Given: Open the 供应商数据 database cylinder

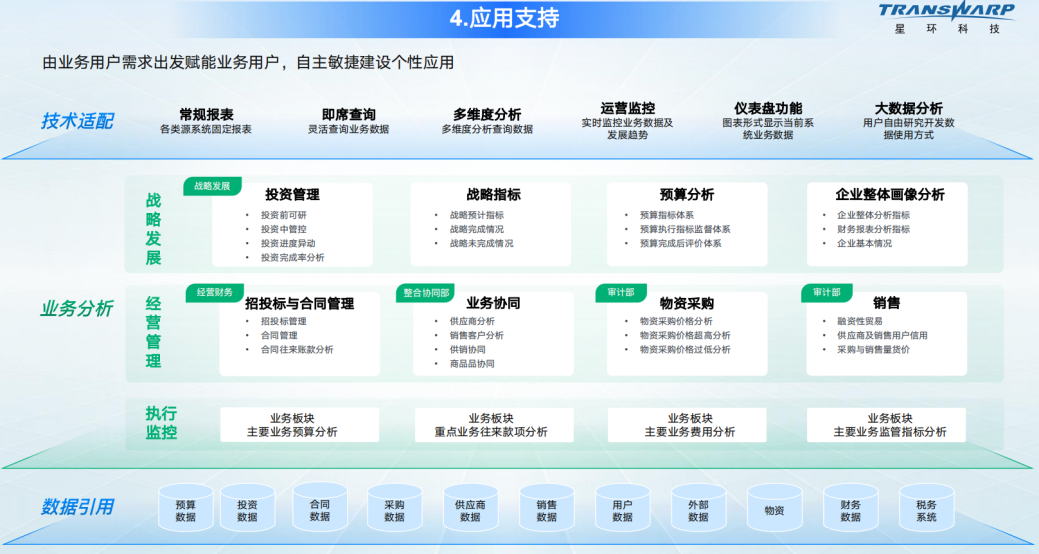Looking at the screenshot, I should point(470,509).
